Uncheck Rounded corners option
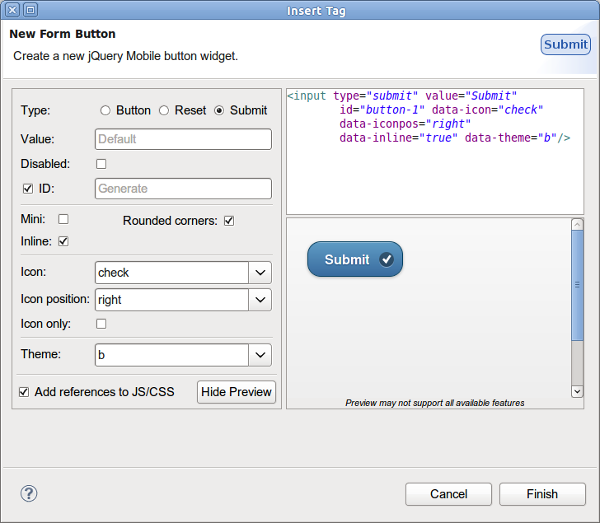This screenshot has width=600, height=523. point(229,221)
